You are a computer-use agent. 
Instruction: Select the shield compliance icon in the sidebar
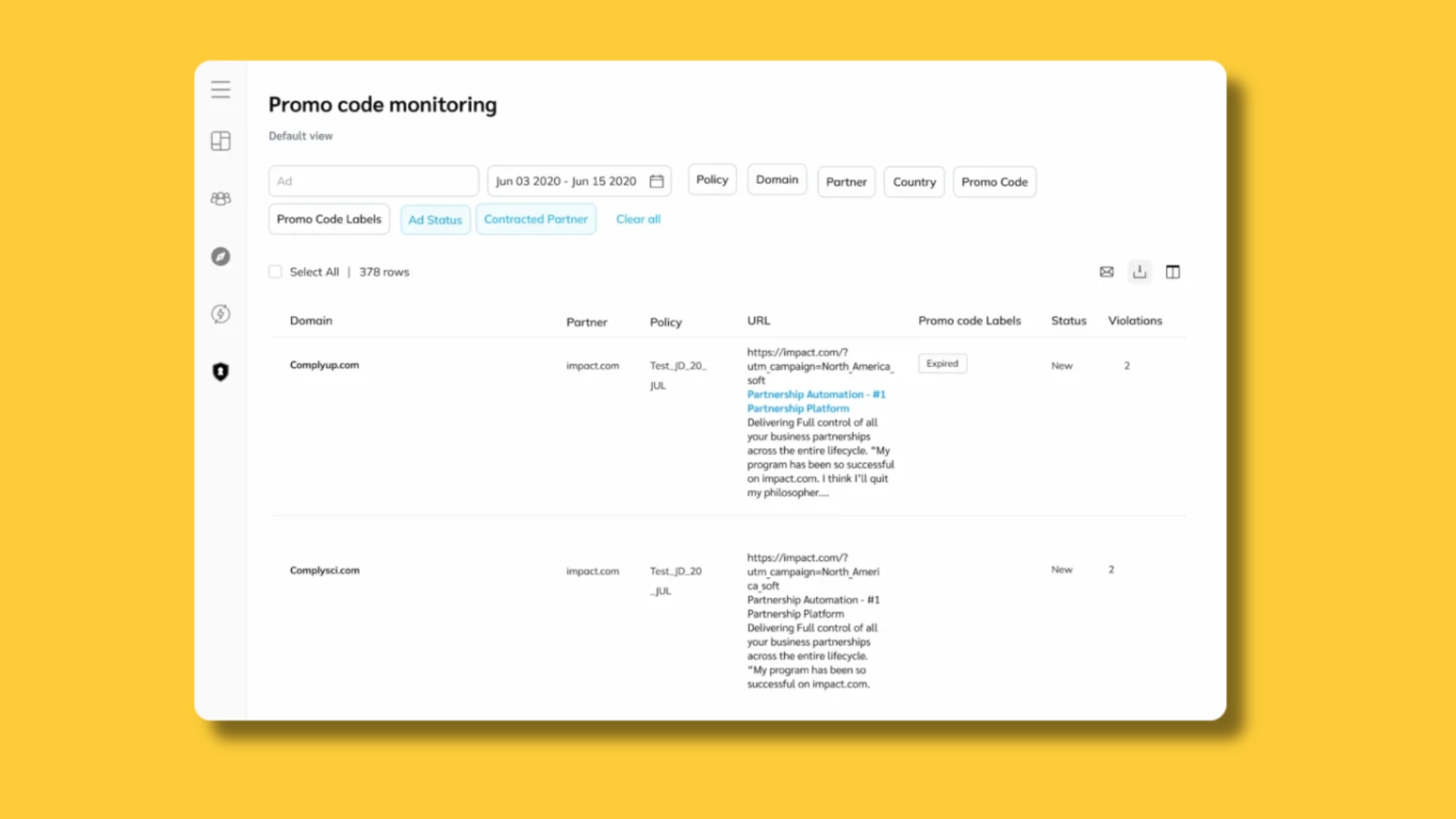coord(220,372)
